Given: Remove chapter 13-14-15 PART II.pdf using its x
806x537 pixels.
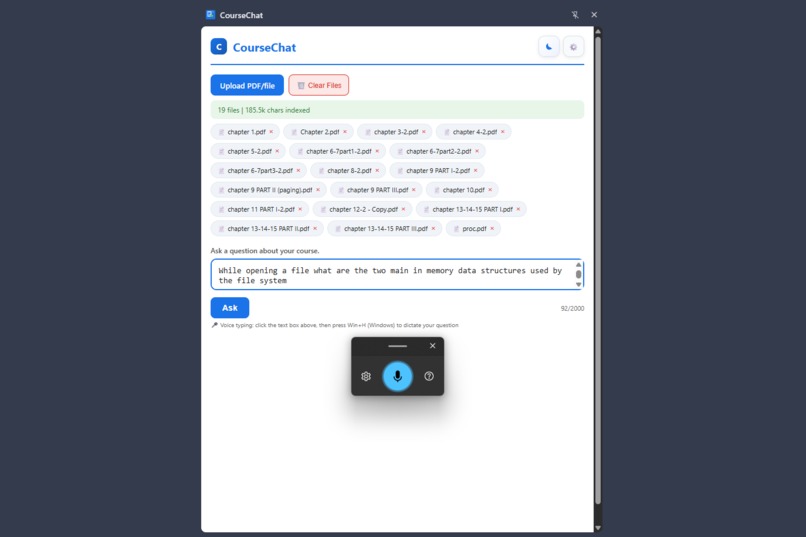Looking at the screenshot, I should [x=315, y=229].
